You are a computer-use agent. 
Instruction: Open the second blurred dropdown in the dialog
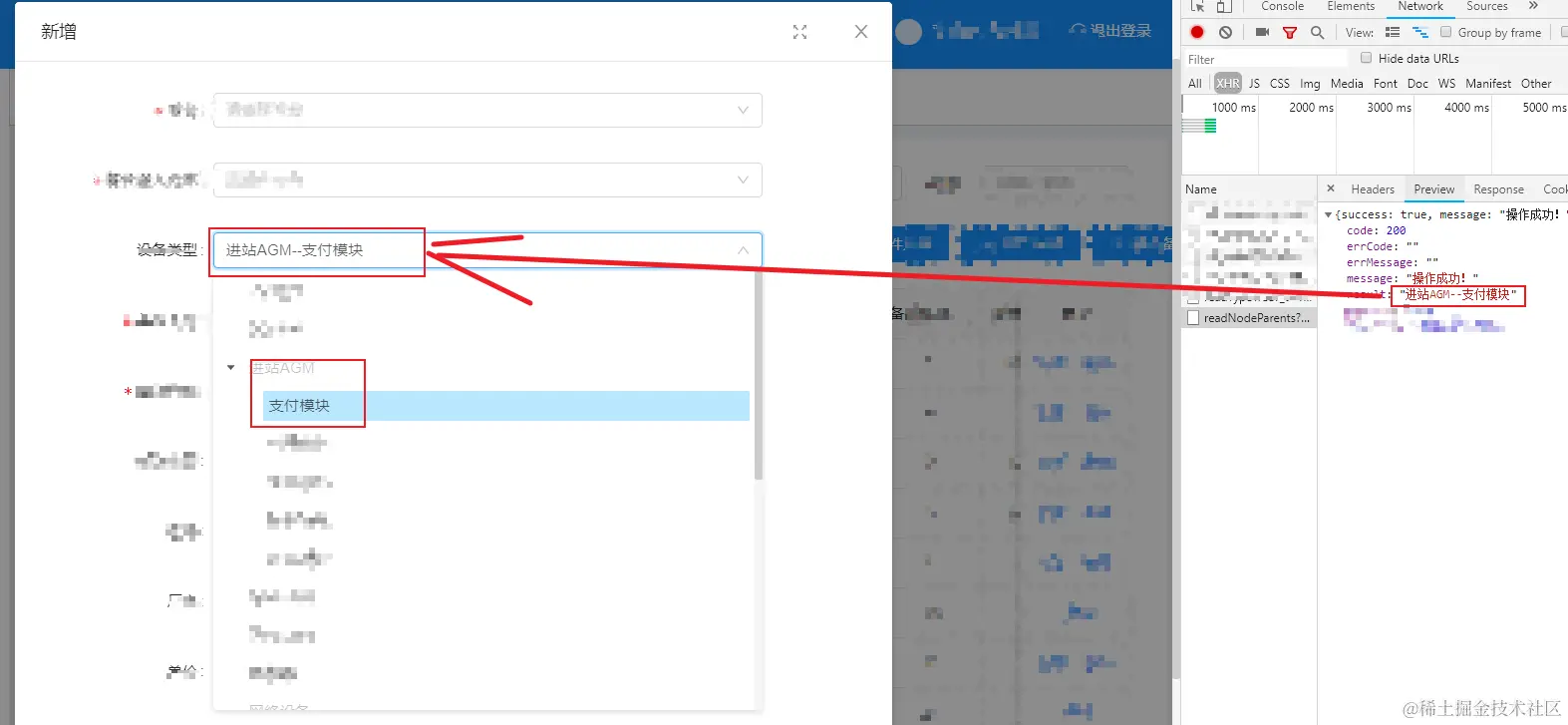[x=487, y=180]
